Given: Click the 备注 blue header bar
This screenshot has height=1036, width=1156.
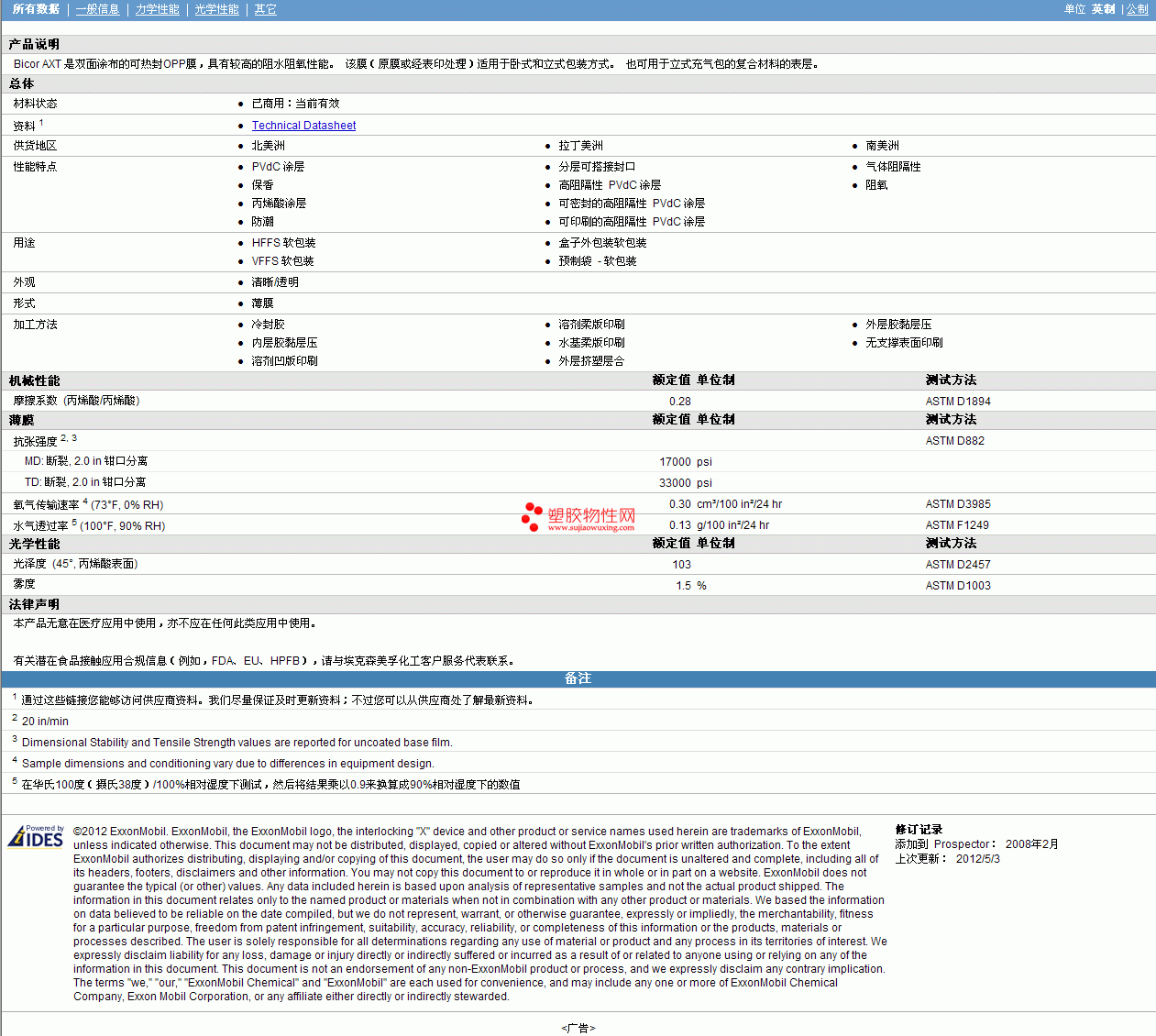Looking at the screenshot, I should tap(578, 678).
